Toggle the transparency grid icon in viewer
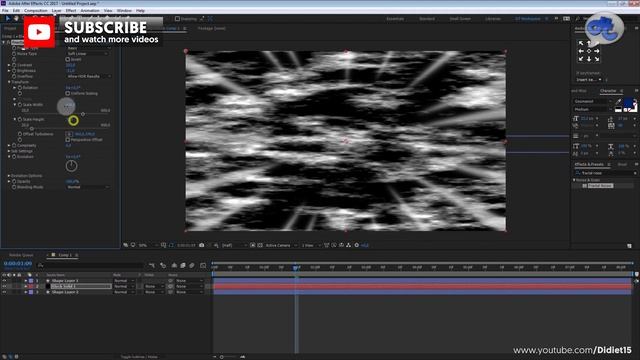The height and width of the screenshot is (360, 640). click(260, 245)
